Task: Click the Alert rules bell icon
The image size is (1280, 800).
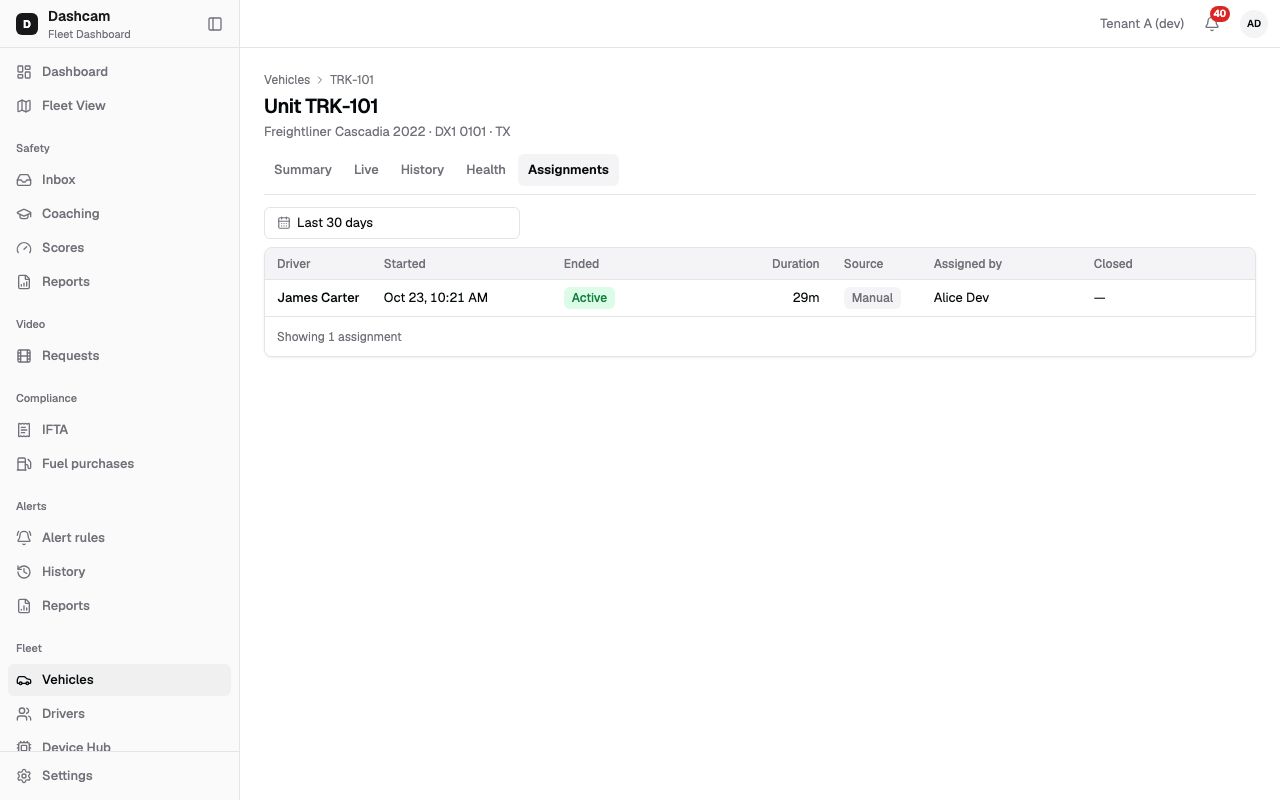Action: 24,538
